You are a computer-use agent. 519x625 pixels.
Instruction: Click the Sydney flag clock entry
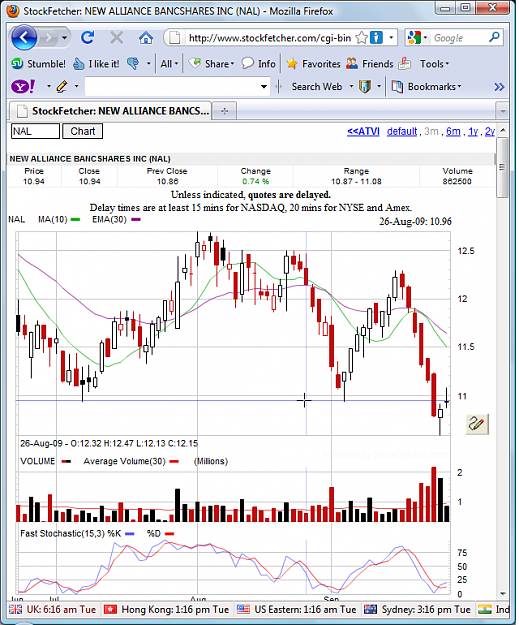click(x=418, y=609)
